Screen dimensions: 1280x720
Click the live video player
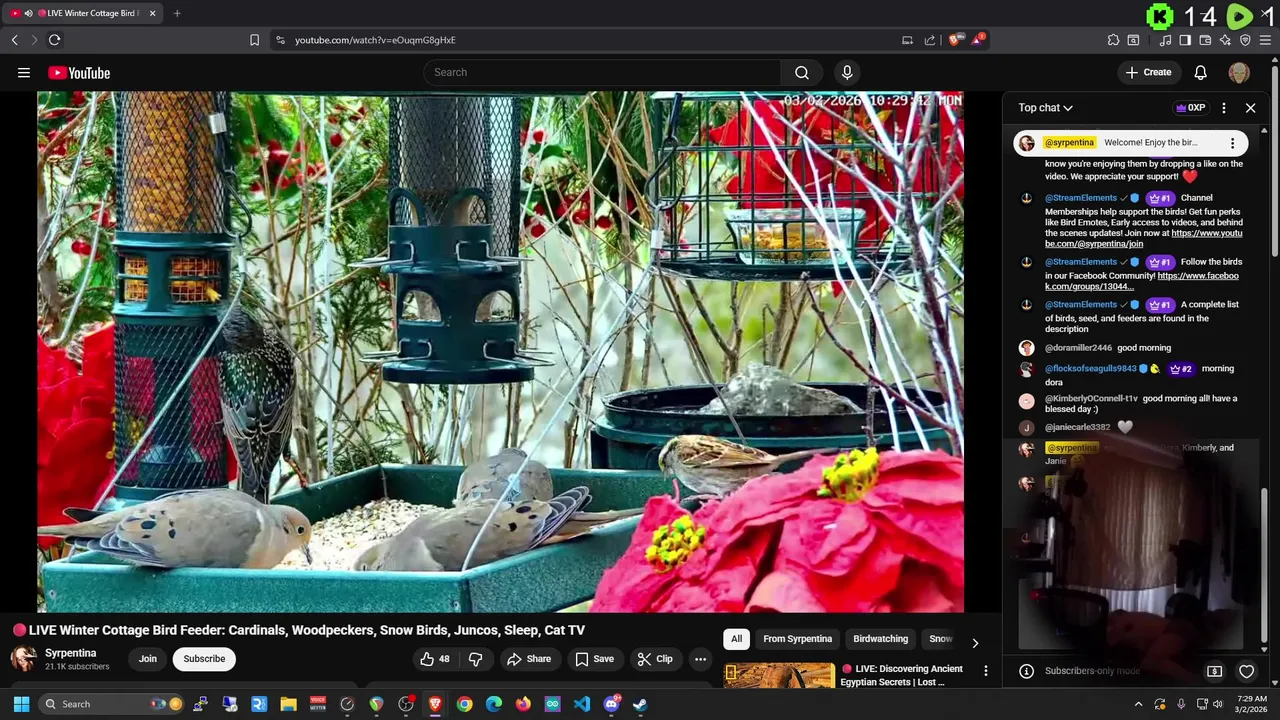[500, 352]
